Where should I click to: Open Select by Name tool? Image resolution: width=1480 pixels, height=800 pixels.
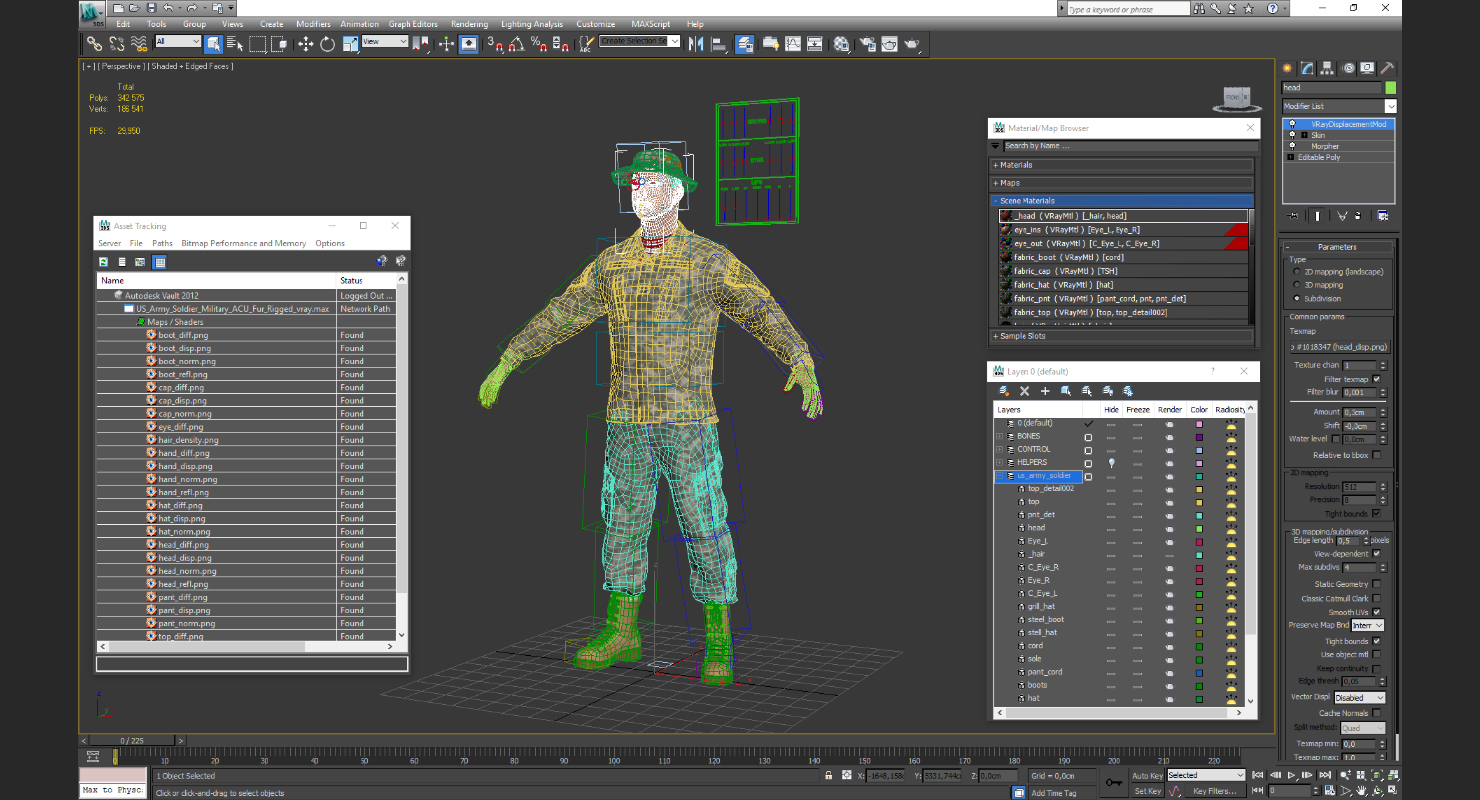235,44
